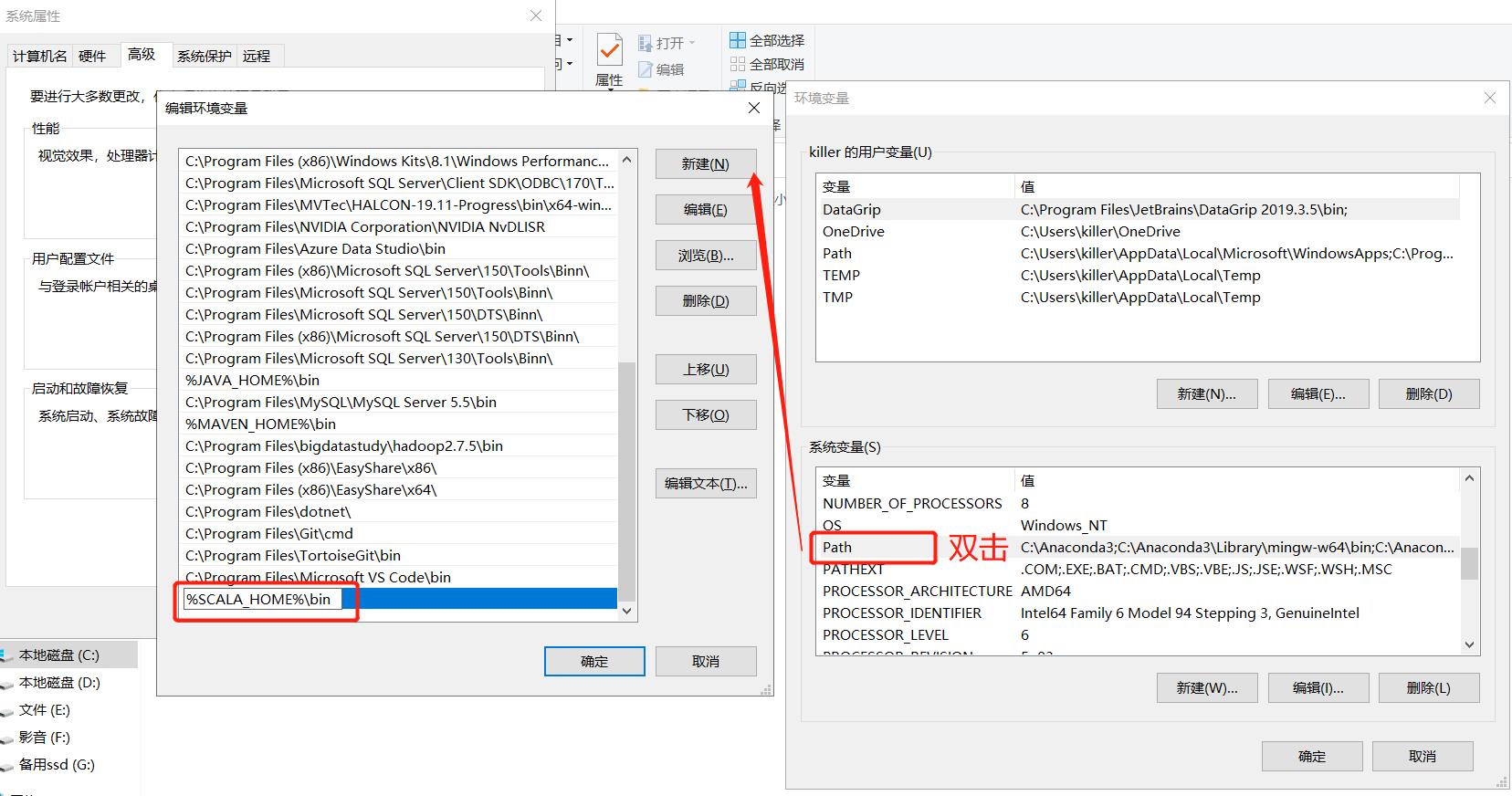Open 本地磁盘 (C:) drive in Explorer

pos(59,655)
